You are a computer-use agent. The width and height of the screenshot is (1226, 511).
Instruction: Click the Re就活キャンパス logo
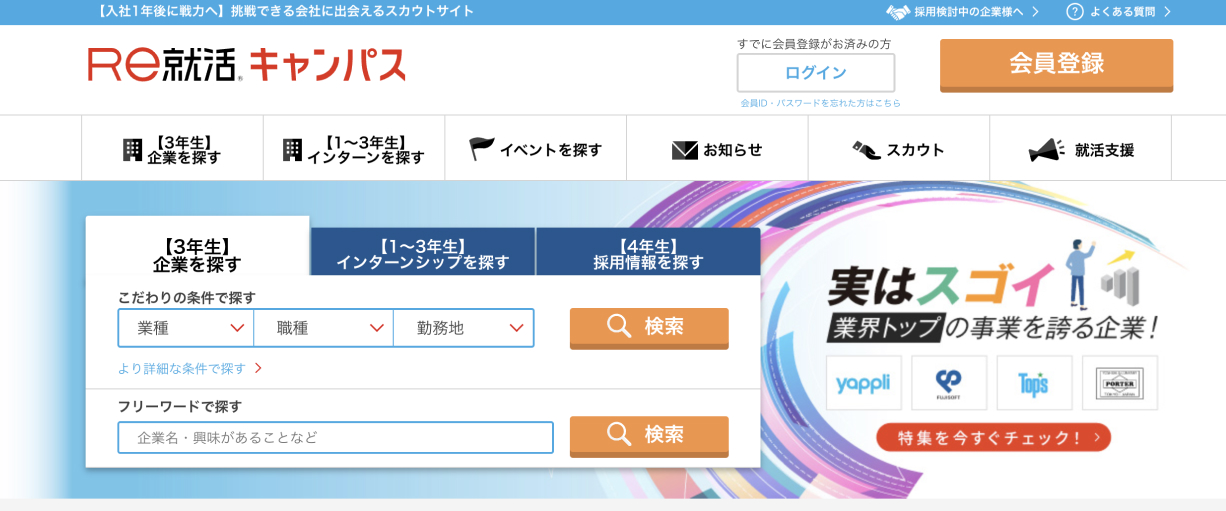tap(246, 65)
